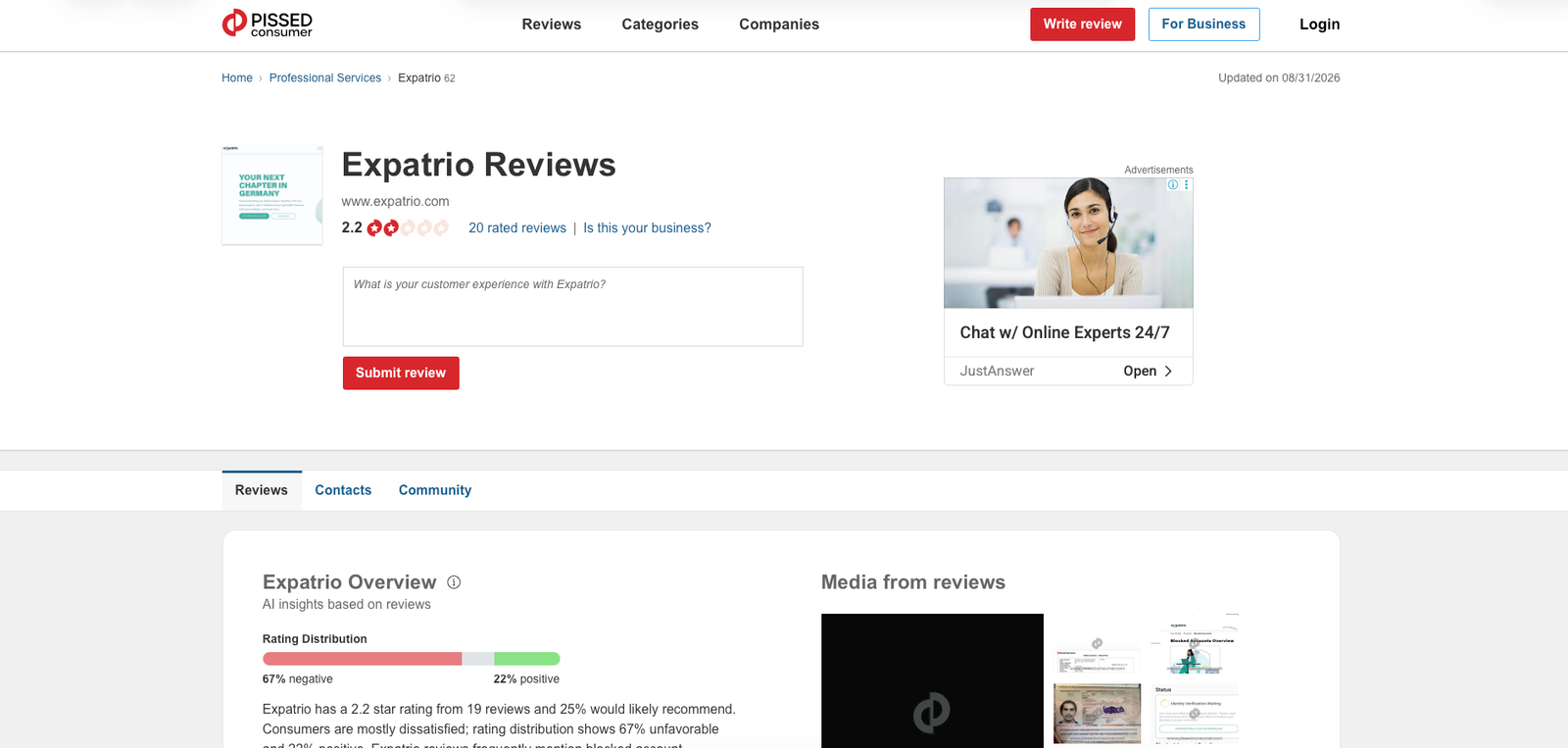Click the green positive portion of rating bar

[527, 659]
